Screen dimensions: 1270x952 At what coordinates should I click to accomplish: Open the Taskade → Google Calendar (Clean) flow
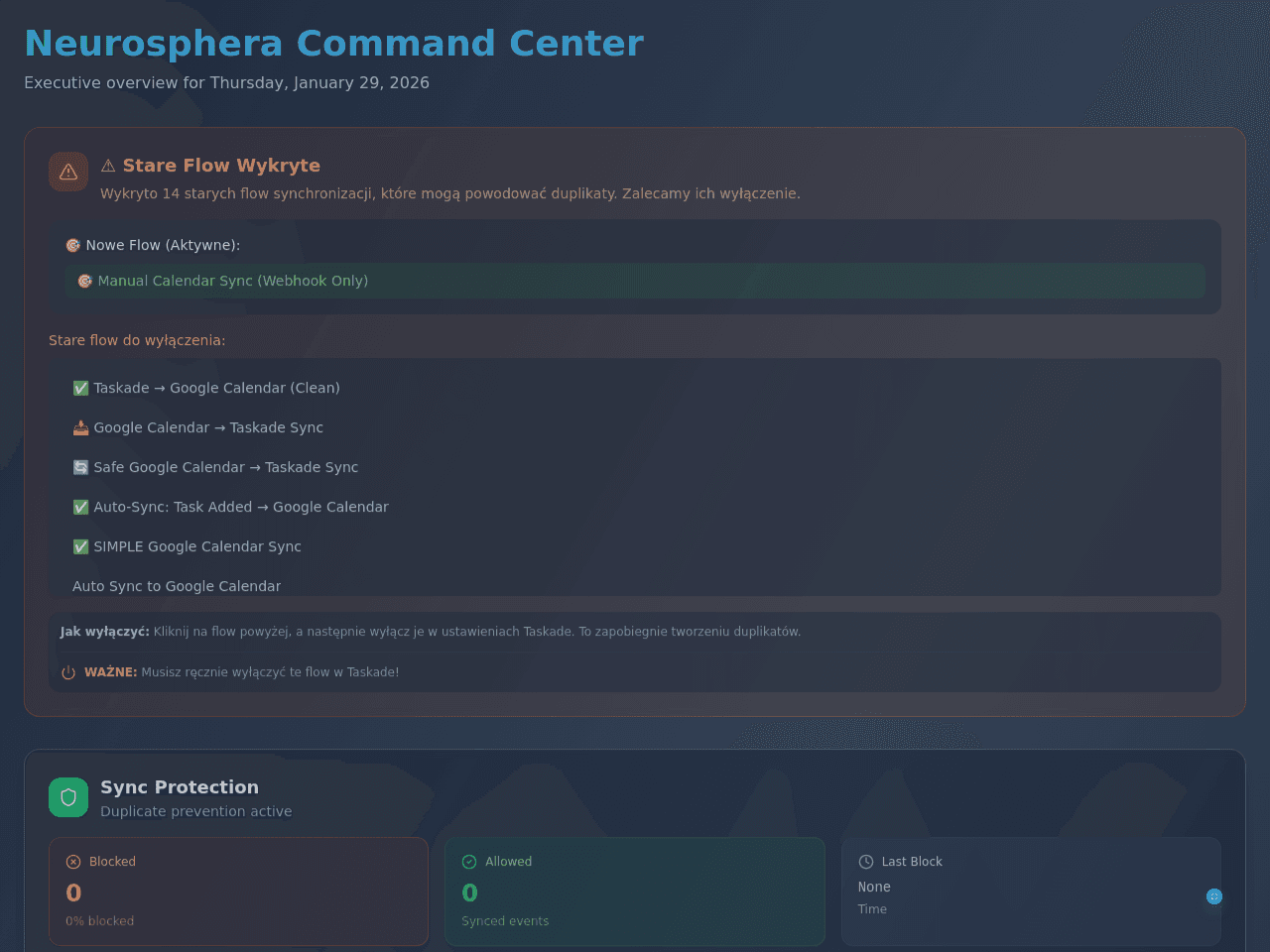[x=635, y=388]
